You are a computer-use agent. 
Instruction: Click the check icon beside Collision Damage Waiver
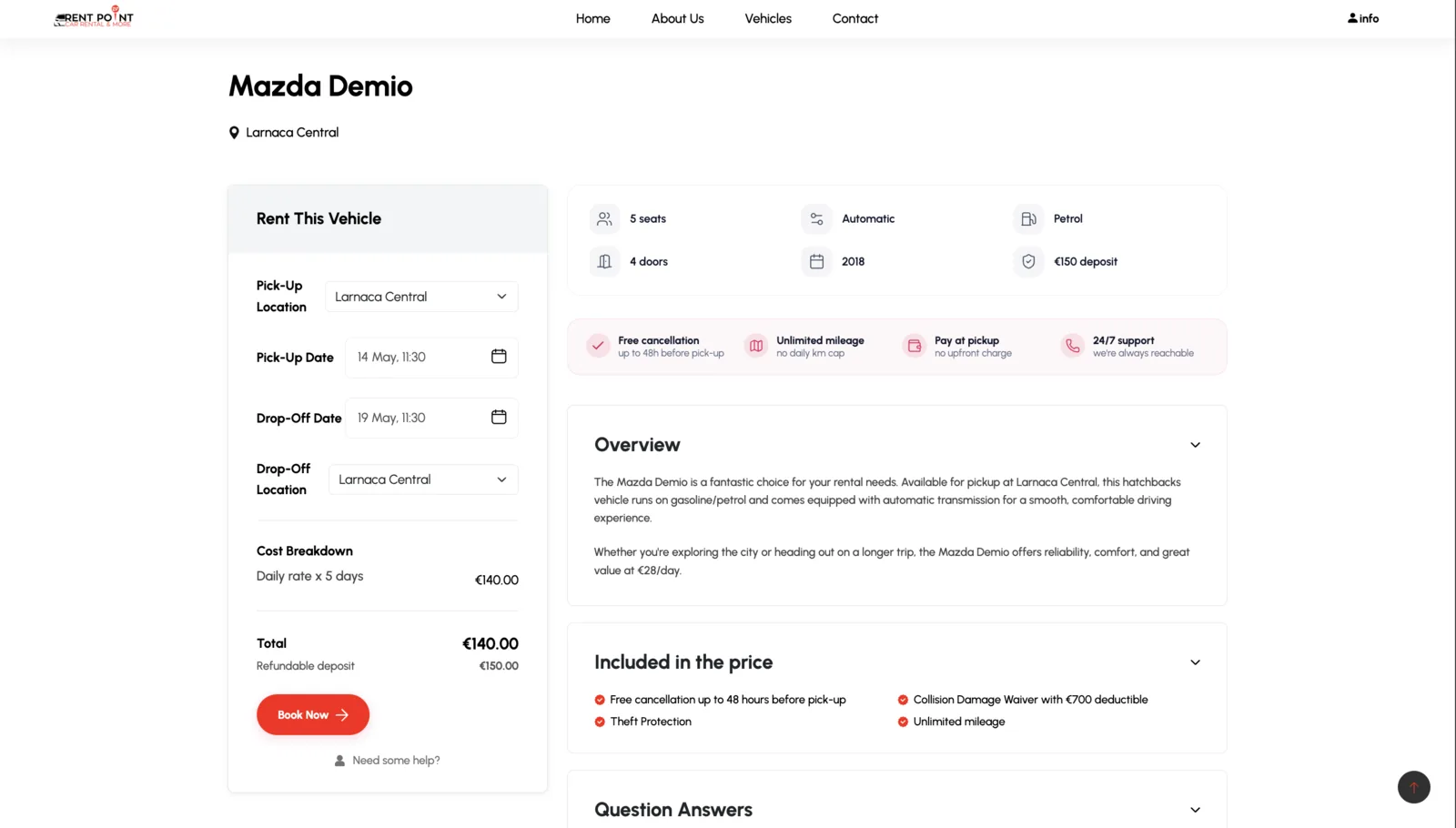(903, 700)
